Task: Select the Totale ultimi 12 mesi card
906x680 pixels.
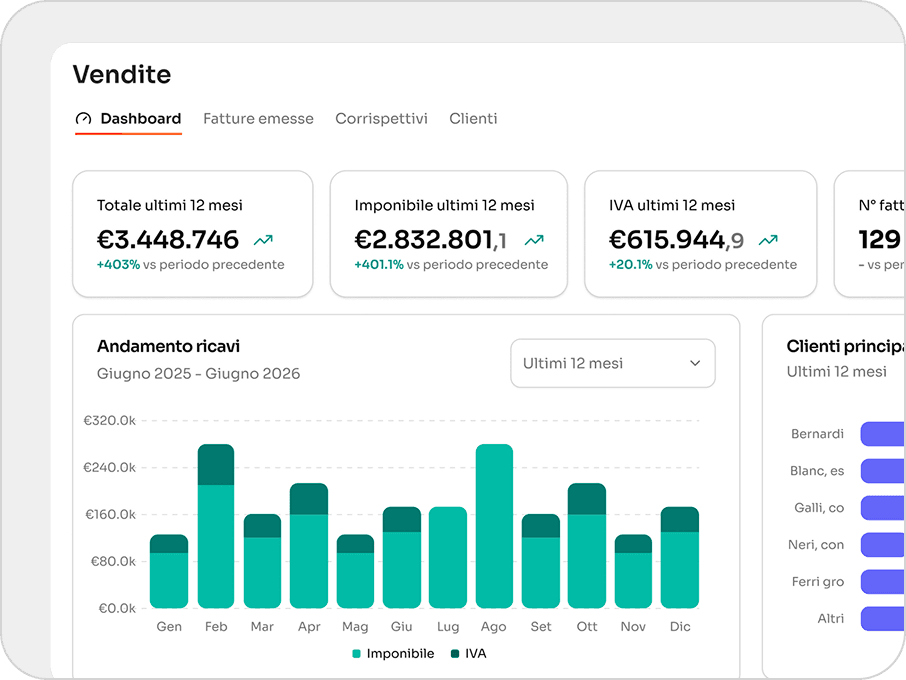Action: pyautogui.click(x=193, y=234)
